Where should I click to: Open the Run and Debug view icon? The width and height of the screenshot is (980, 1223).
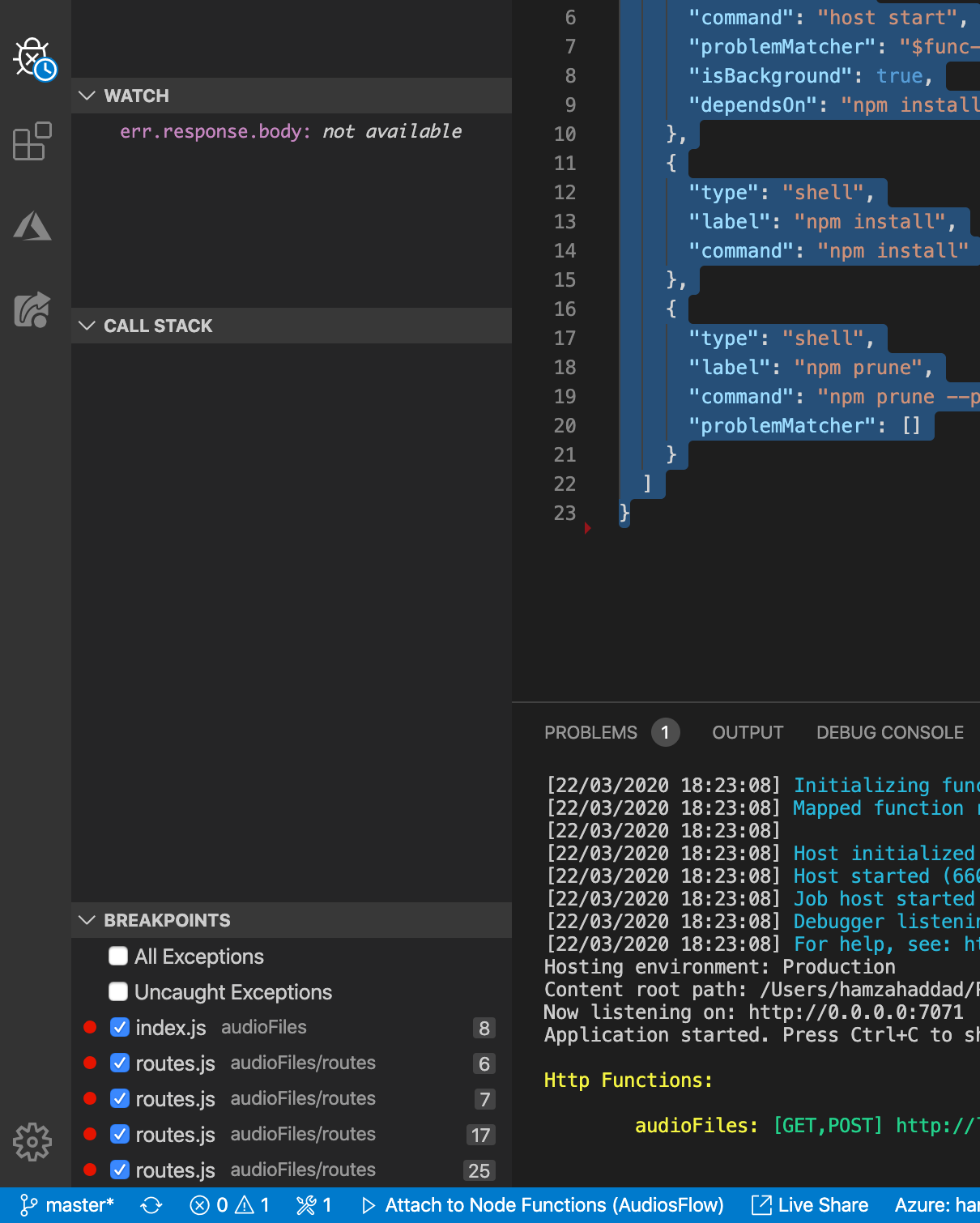pos(34,59)
